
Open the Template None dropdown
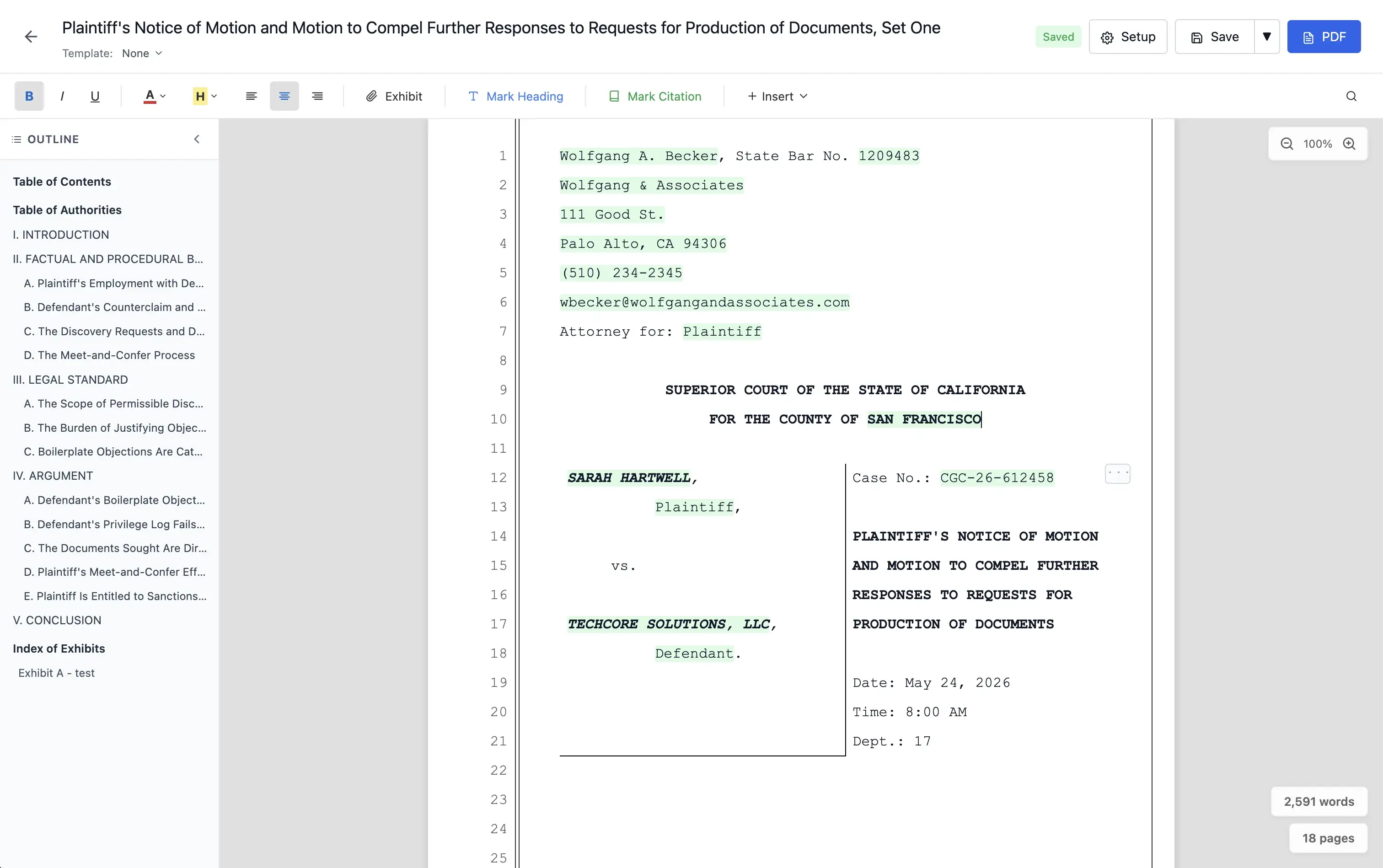(x=142, y=53)
